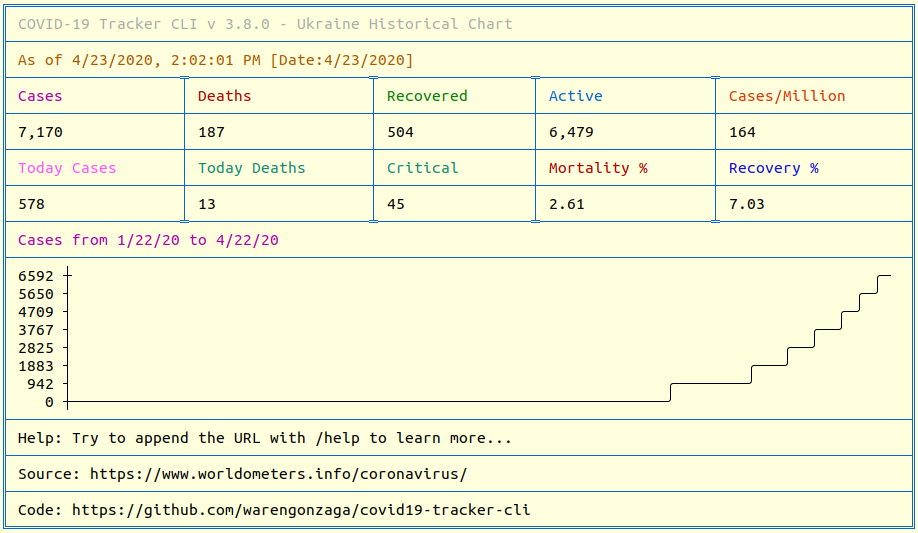
Task: Click the chart axis label 2825
Action: [x=36, y=348]
